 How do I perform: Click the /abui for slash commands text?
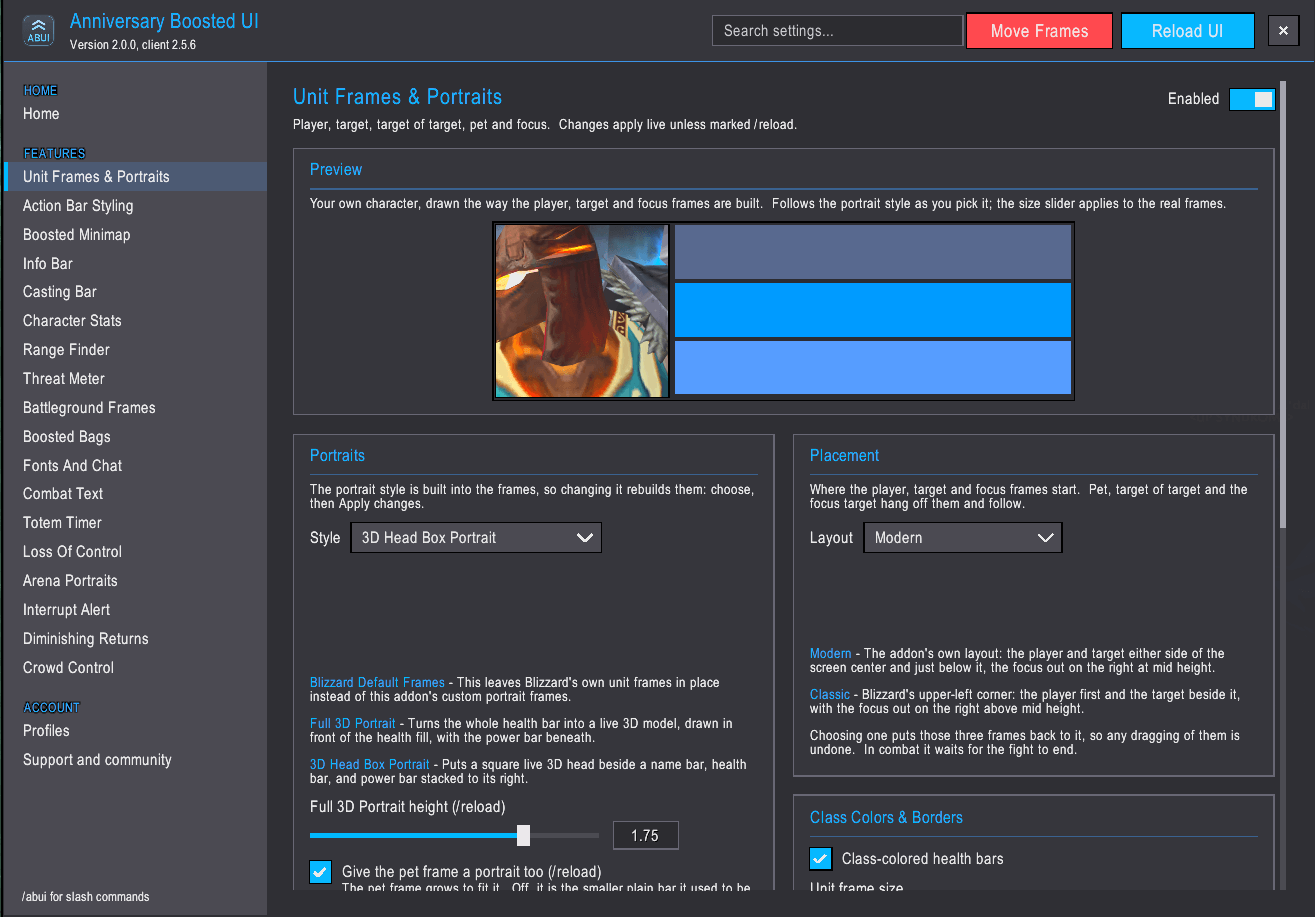point(86,897)
